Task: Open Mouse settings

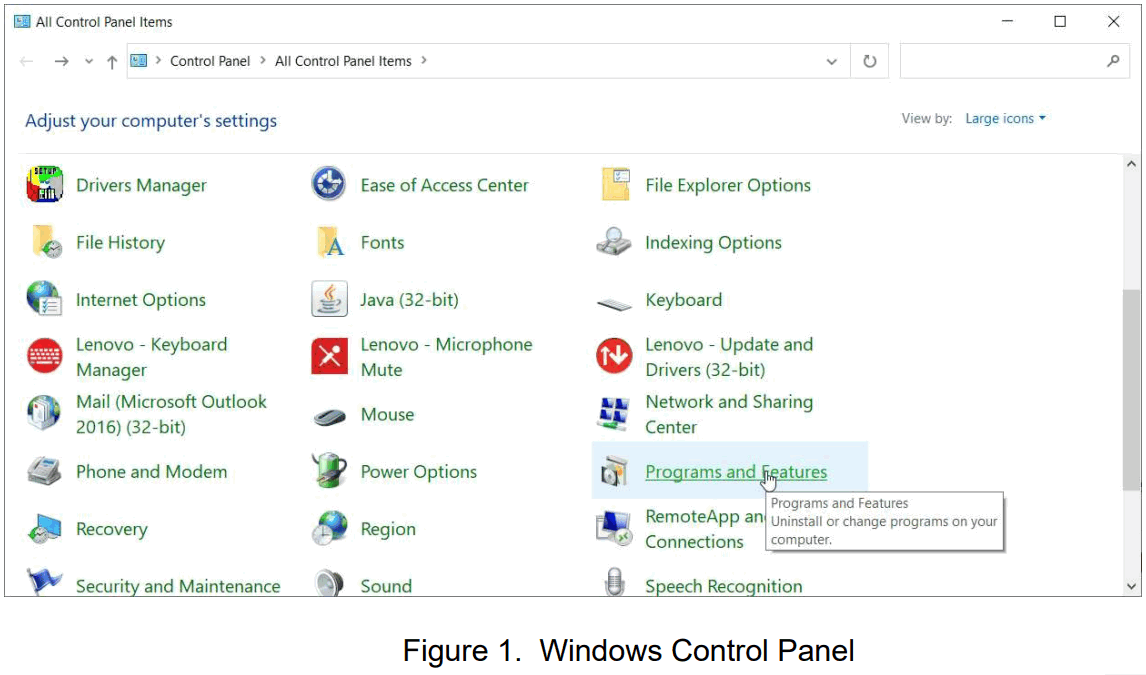Action: (x=386, y=414)
